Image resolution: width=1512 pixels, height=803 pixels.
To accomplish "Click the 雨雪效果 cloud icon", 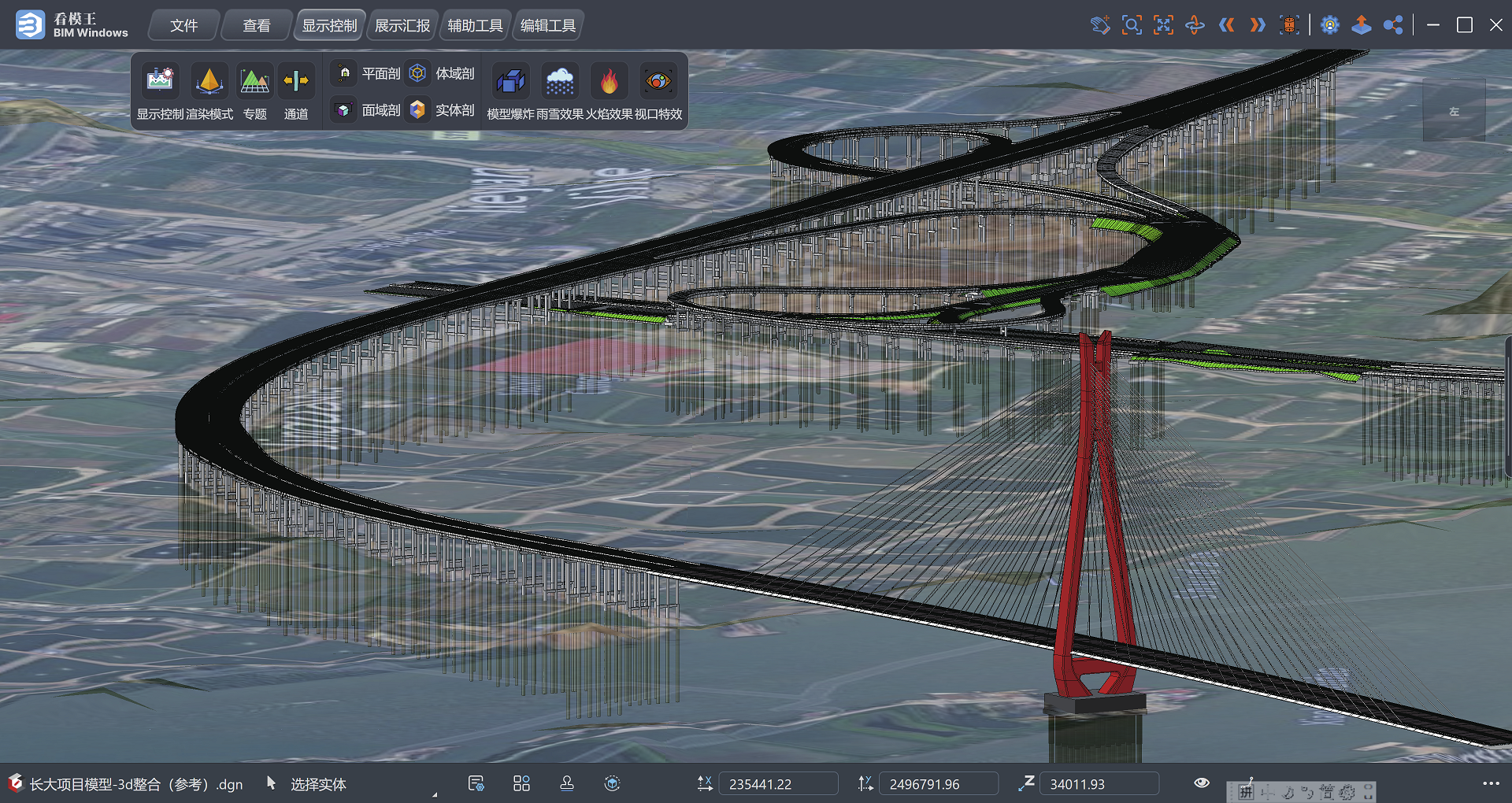I will (x=560, y=81).
